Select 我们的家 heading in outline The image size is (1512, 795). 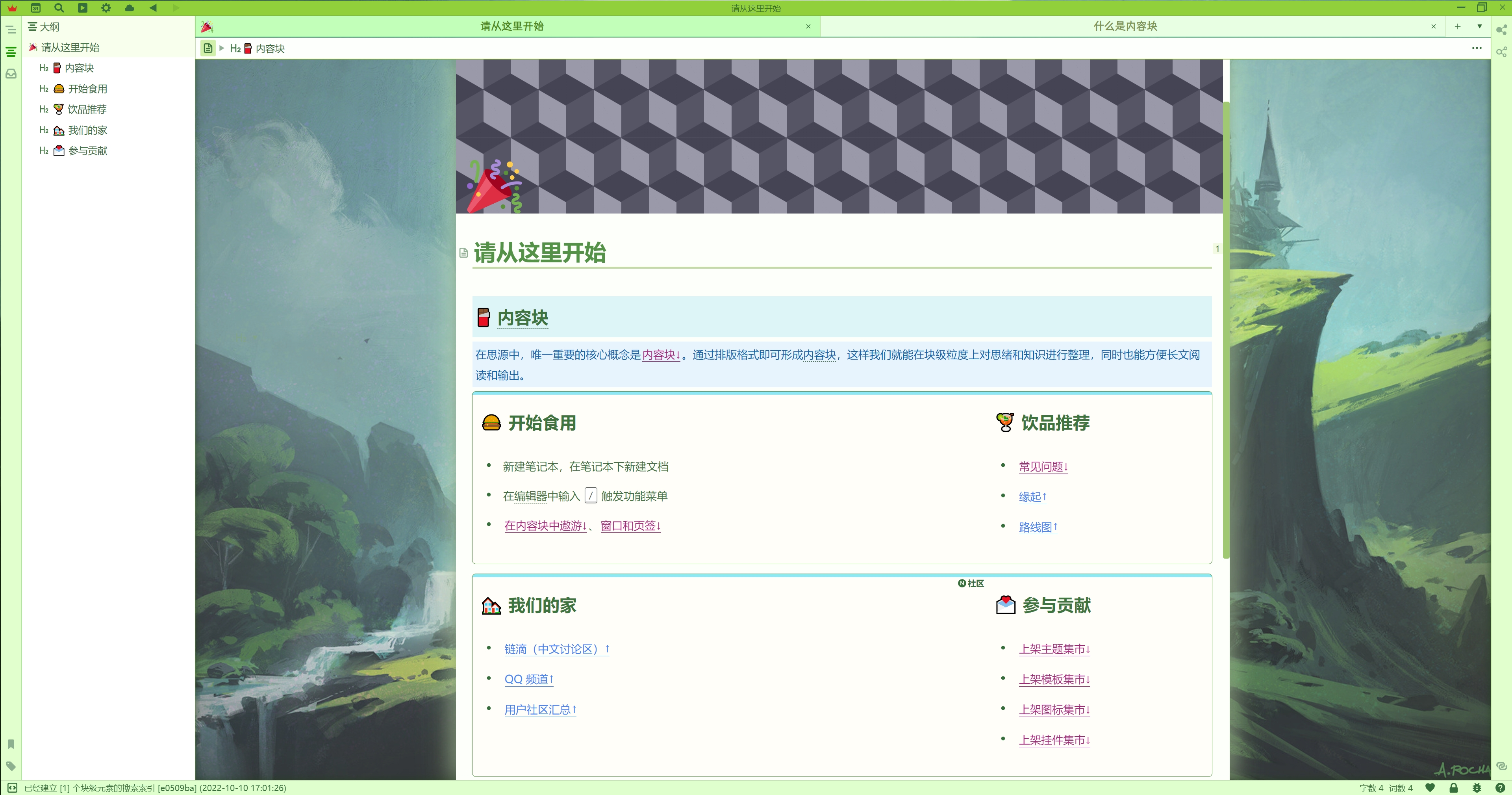click(x=108, y=130)
